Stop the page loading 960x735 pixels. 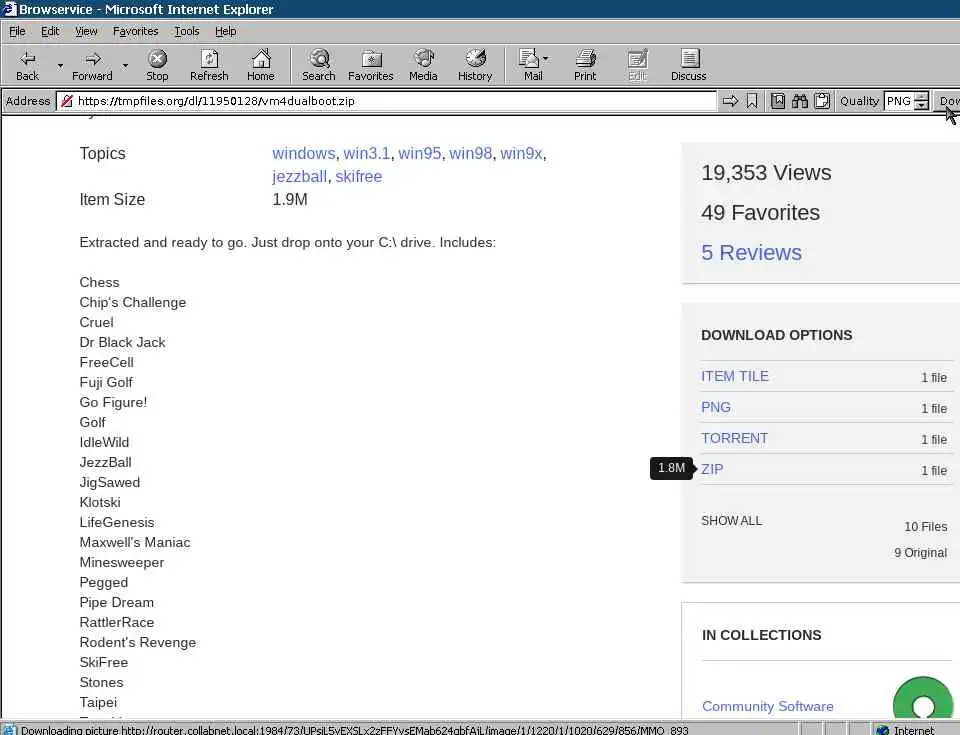pyautogui.click(x=157, y=65)
